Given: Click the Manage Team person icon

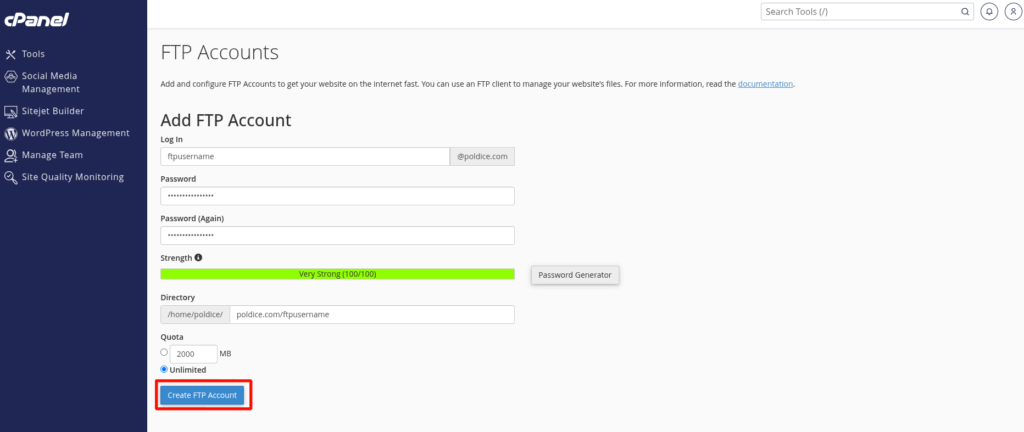Looking at the screenshot, I should click(11, 155).
